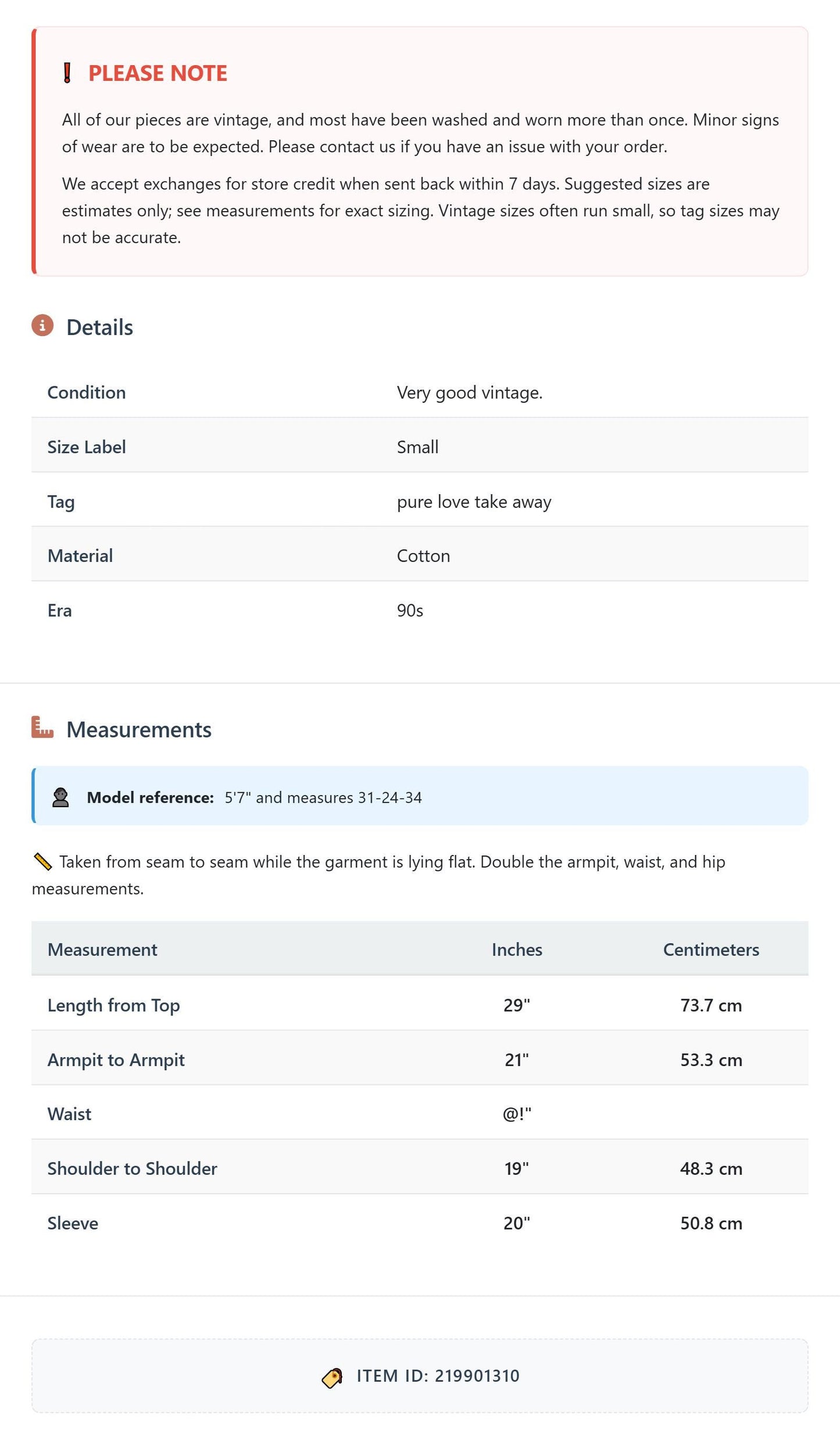Click the Shoulder to Shoulder row label
Image resolution: width=840 pixels, height=1440 pixels.
pyautogui.click(x=132, y=1168)
